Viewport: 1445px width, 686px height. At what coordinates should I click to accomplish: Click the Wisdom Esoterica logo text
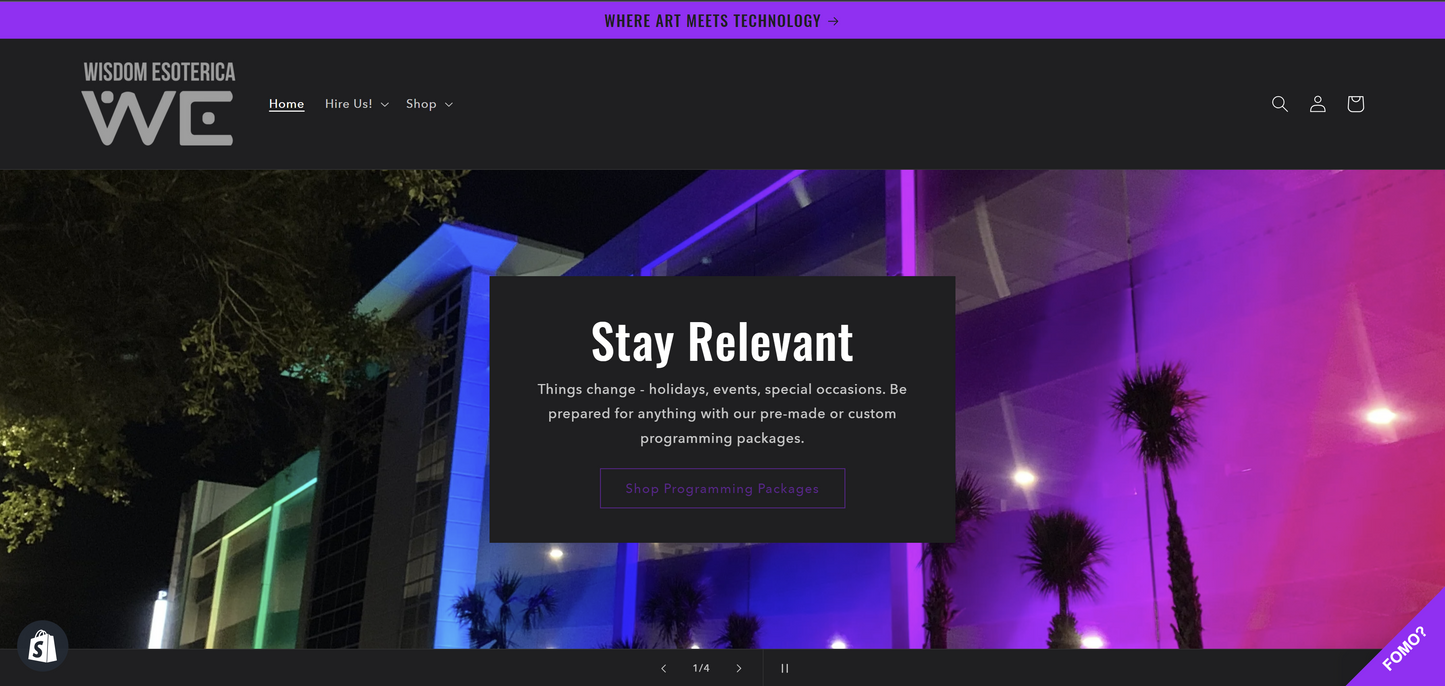click(x=159, y=72)
